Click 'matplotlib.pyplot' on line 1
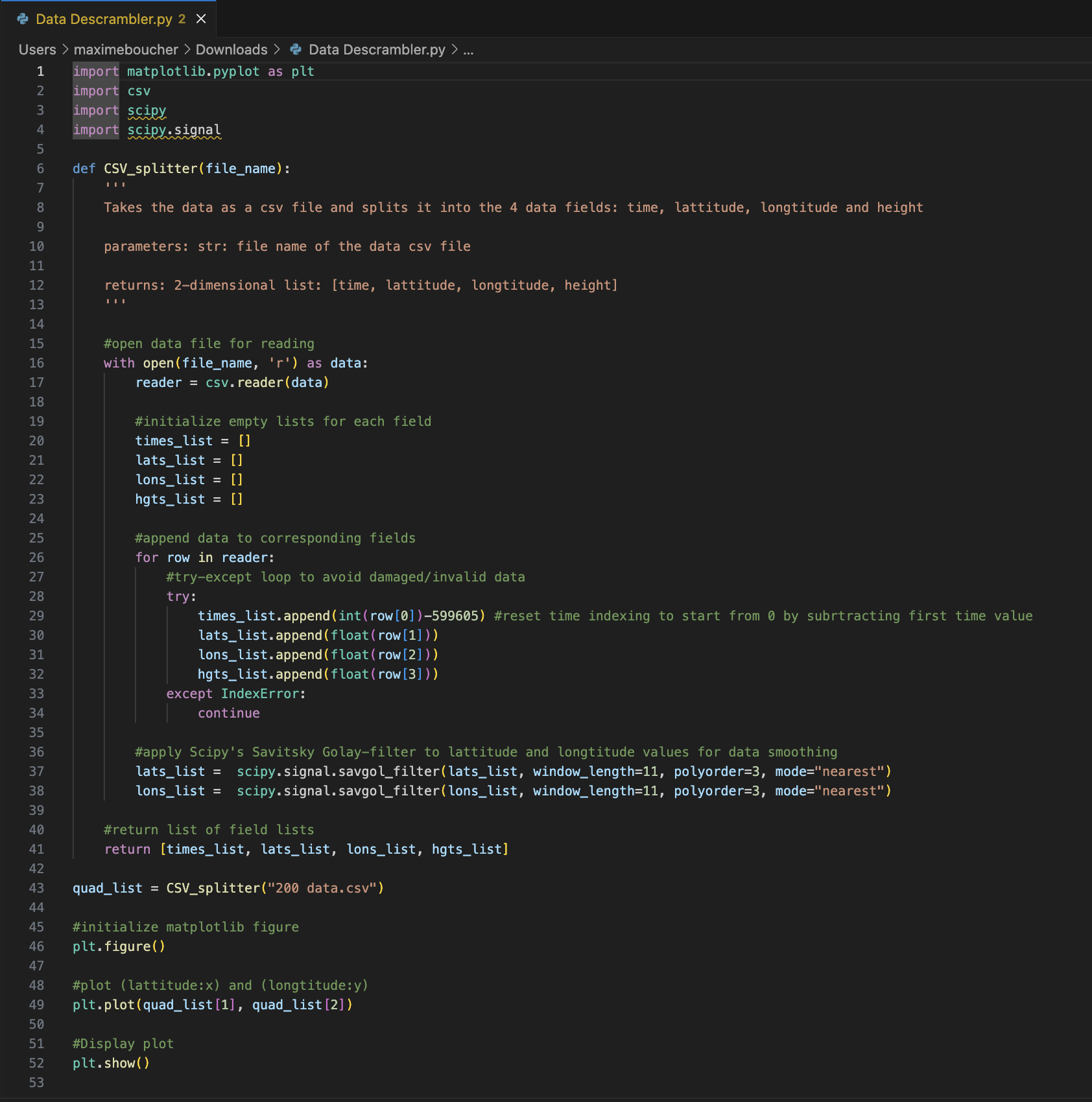The height and width of the screenshot is (1102, 1092). point(193,71)
